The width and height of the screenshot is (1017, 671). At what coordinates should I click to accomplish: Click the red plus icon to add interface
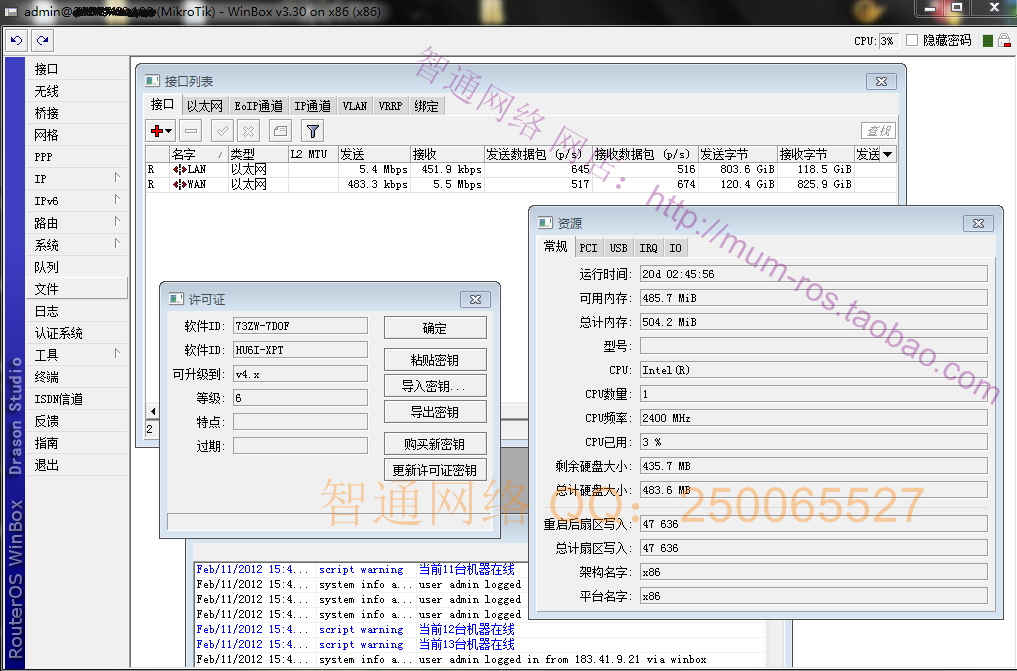point(156,131)
